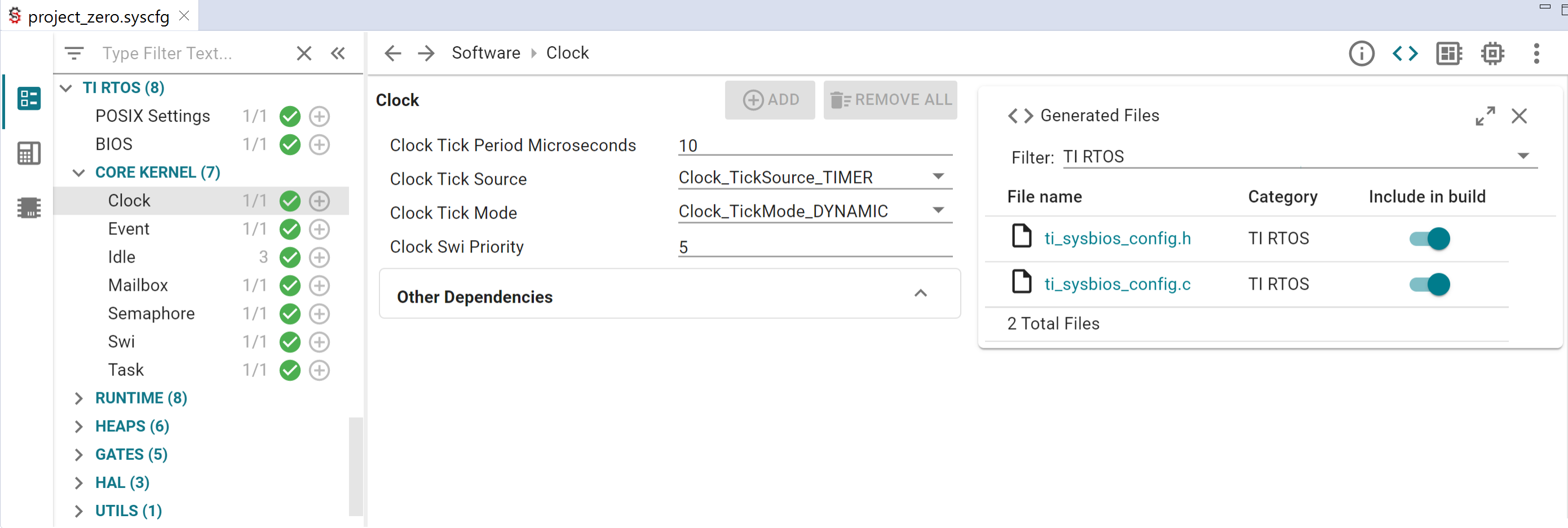Click the filter icon beside the search box
The width and height of the screenshot is (1568, 528).
point(74,54)
